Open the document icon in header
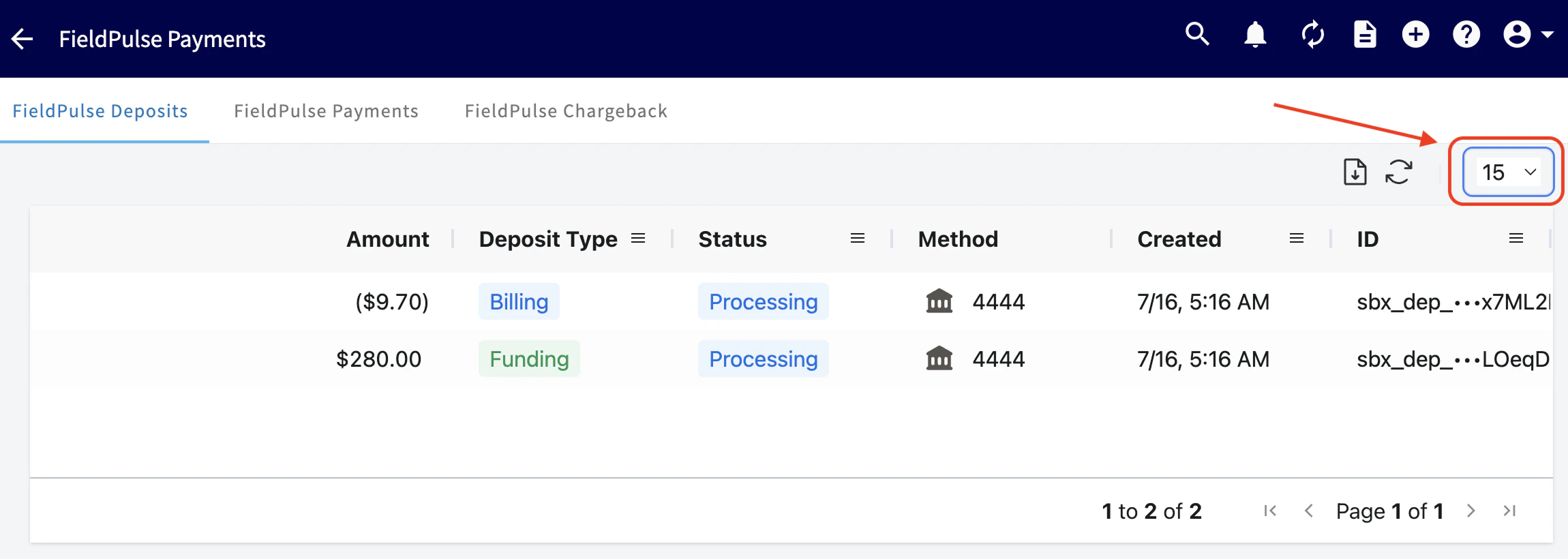The width and height of the screenshot is (1568, 559). click(x=1365, y=34)
